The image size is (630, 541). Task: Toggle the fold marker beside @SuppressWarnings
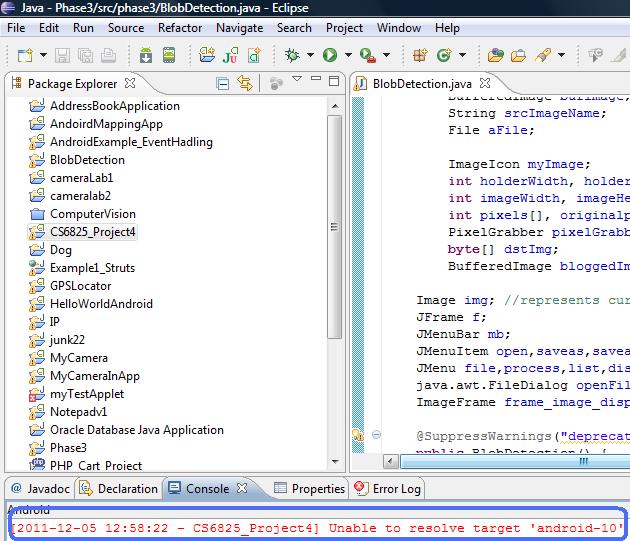tap(376, 435)
